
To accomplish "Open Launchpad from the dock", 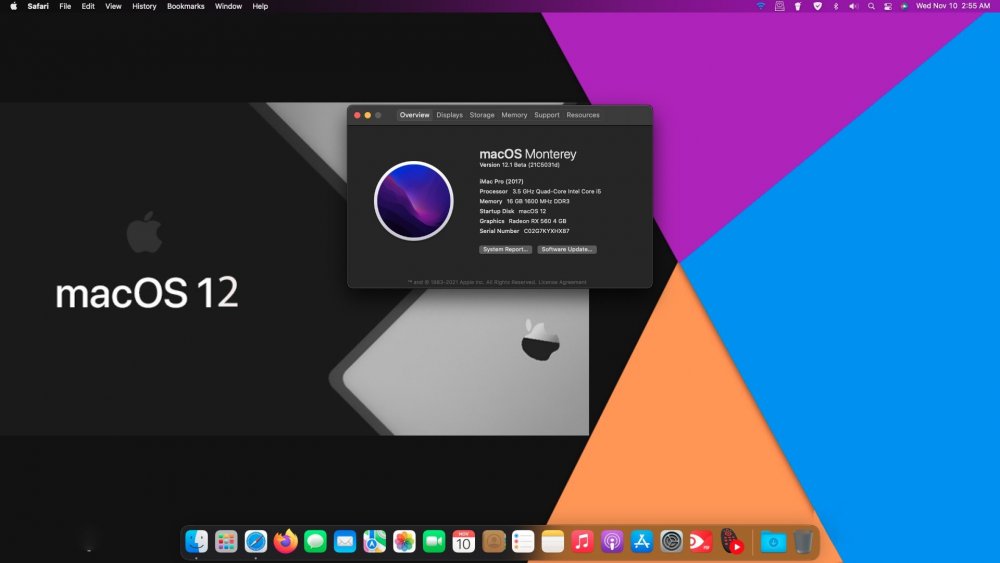I will point(226,542).
